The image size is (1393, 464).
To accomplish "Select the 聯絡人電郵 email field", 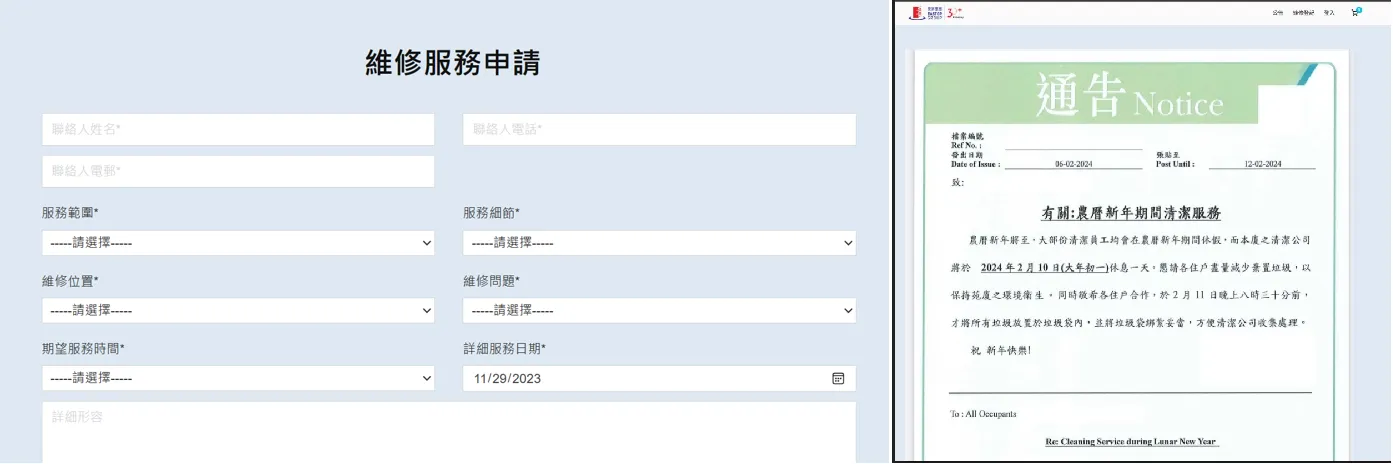I will coord(238,171).
